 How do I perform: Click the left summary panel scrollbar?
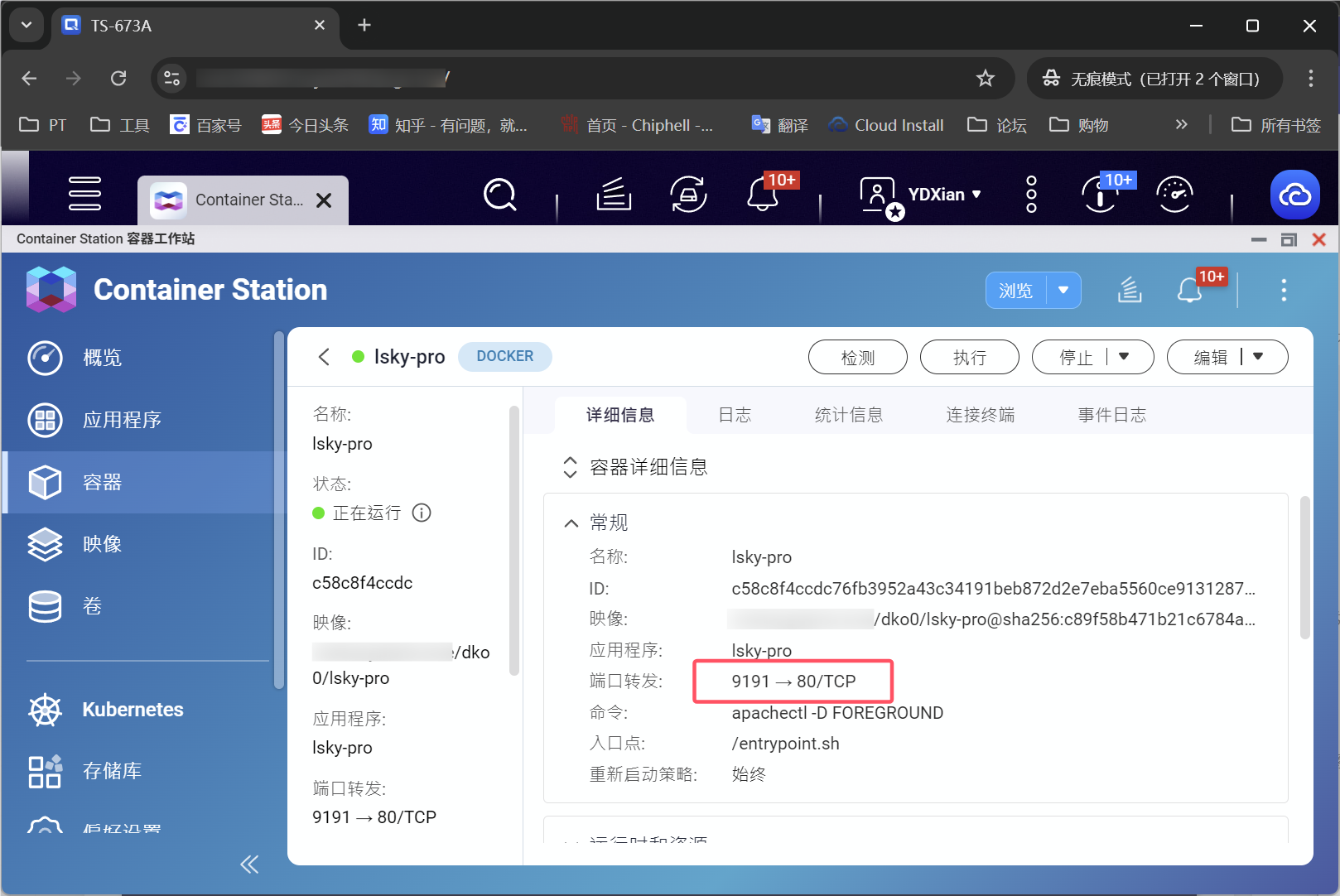click(x=513, y=540)
